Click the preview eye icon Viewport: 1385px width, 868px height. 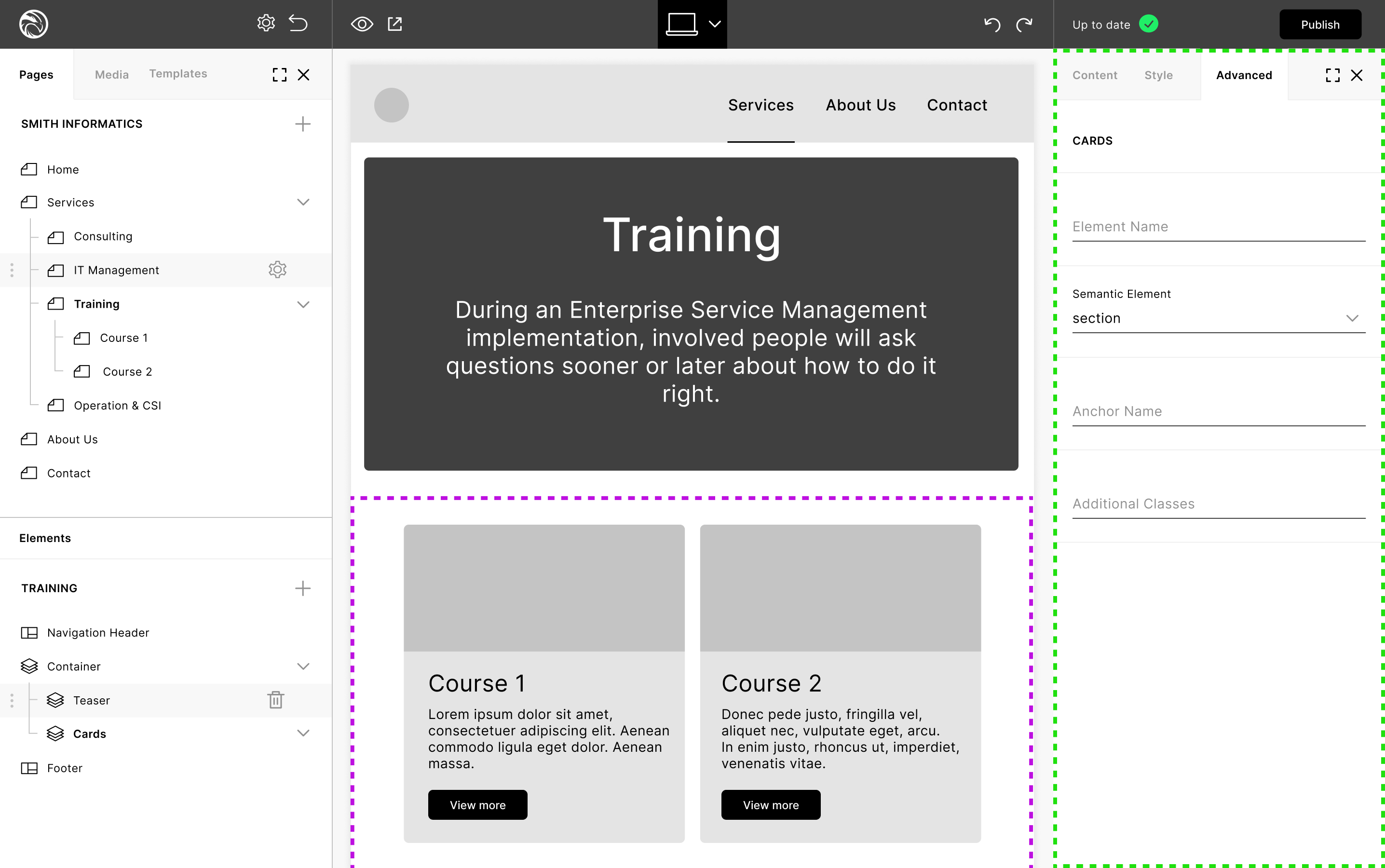(x=362, y=24)
